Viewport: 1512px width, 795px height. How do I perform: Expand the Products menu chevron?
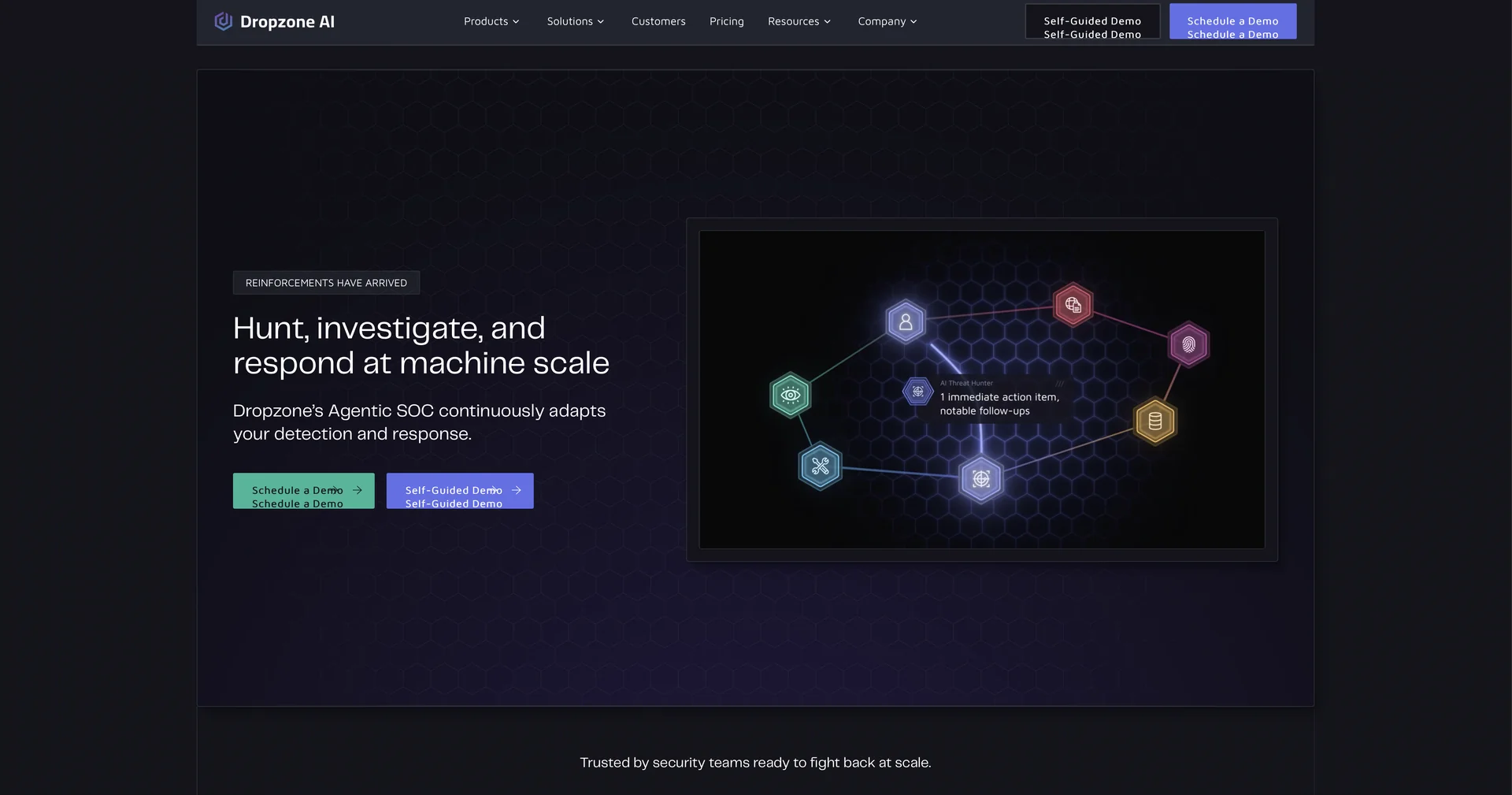[516, 21]
